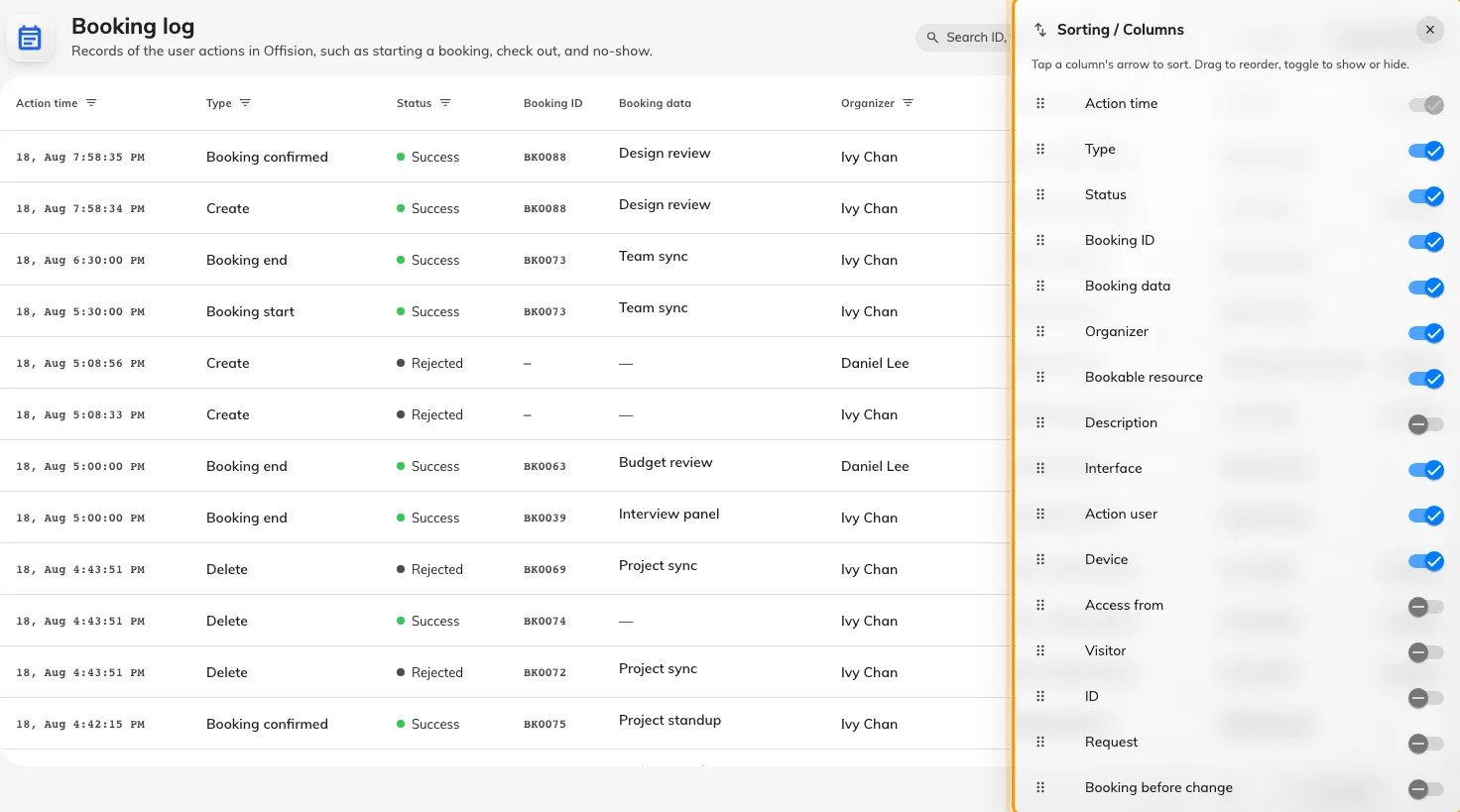Hide the Type column toggle
Image resolution: width=1460 pixels, height=812 pixels.
(1426, 151)
